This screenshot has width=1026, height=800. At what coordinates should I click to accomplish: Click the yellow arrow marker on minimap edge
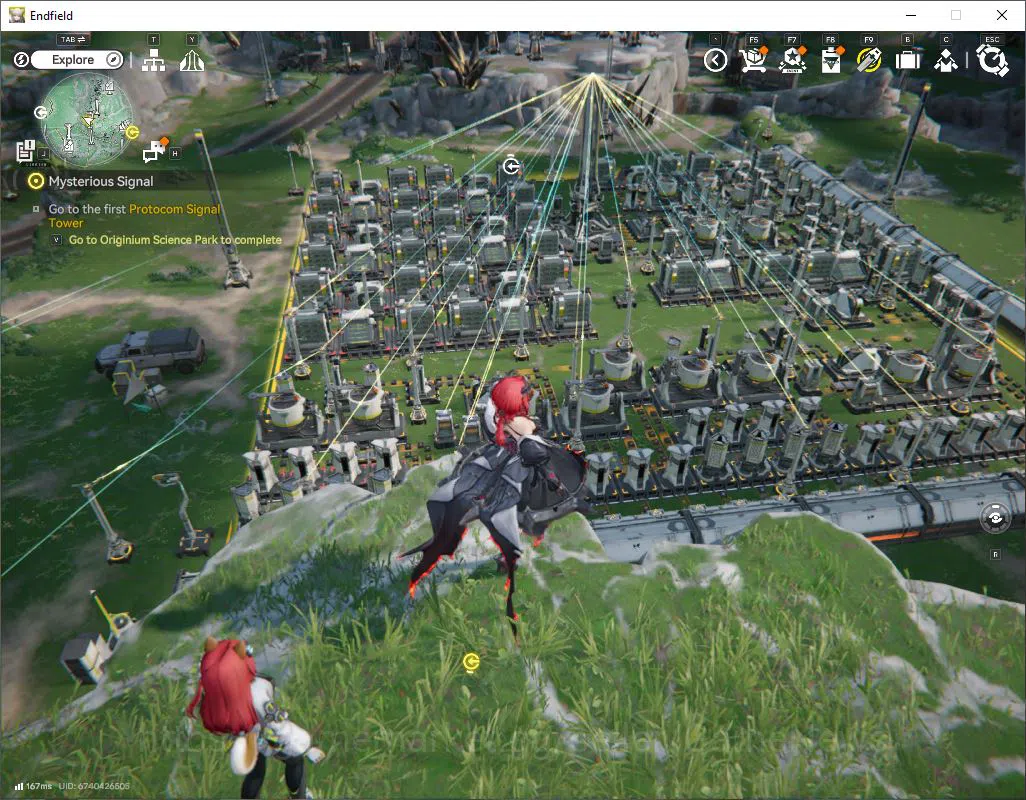click(x=132, y=133)
